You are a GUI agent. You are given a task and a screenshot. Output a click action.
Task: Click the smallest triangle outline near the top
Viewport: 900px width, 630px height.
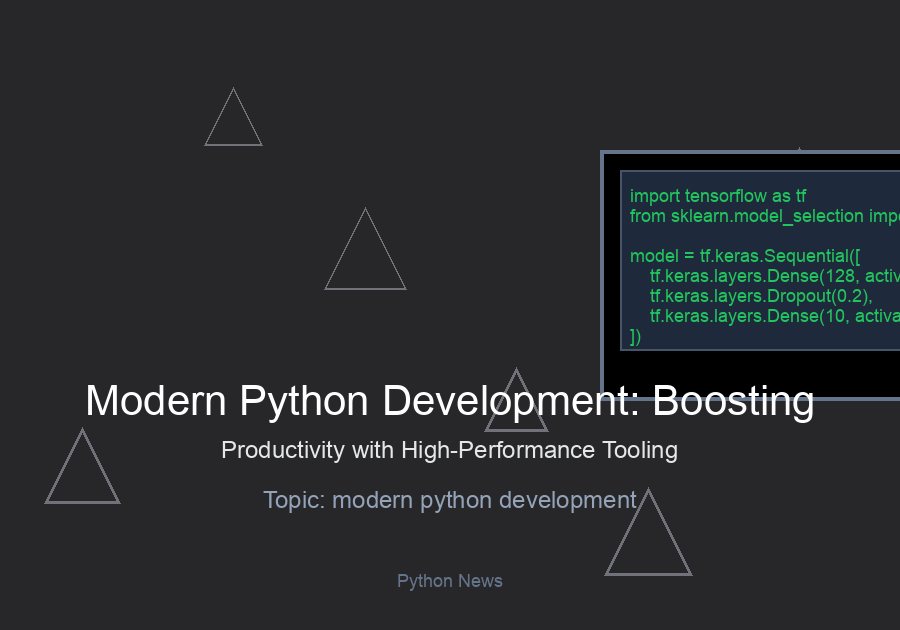(x=233, y=124)
